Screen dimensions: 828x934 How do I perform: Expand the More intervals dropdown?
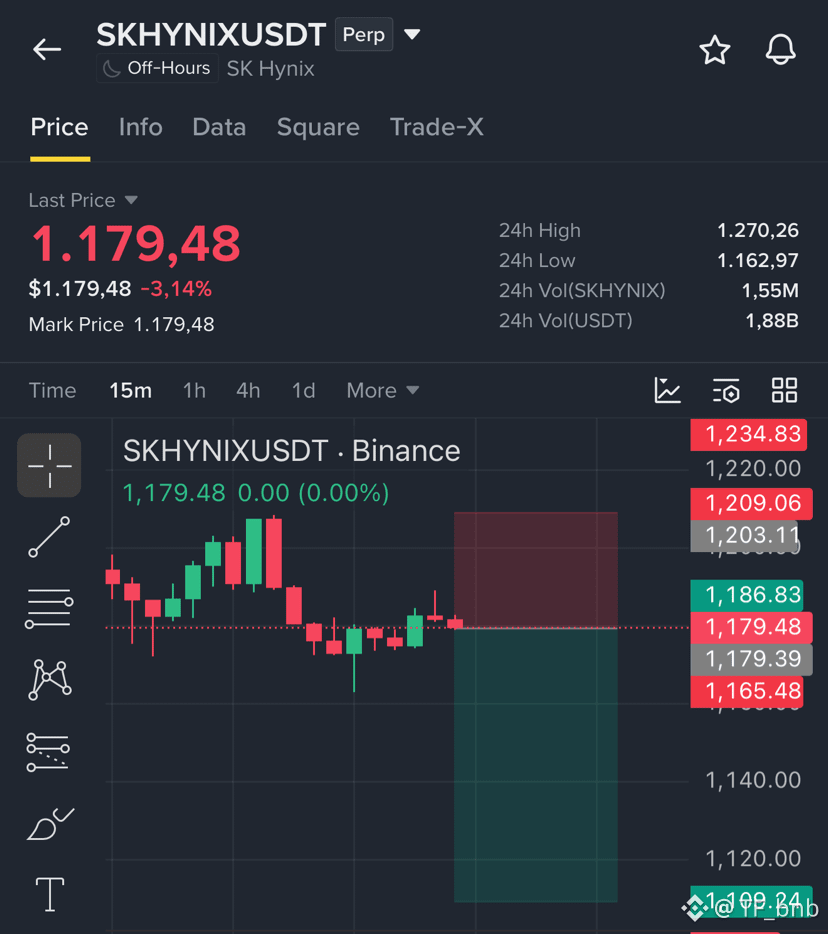tap(383, 391)
